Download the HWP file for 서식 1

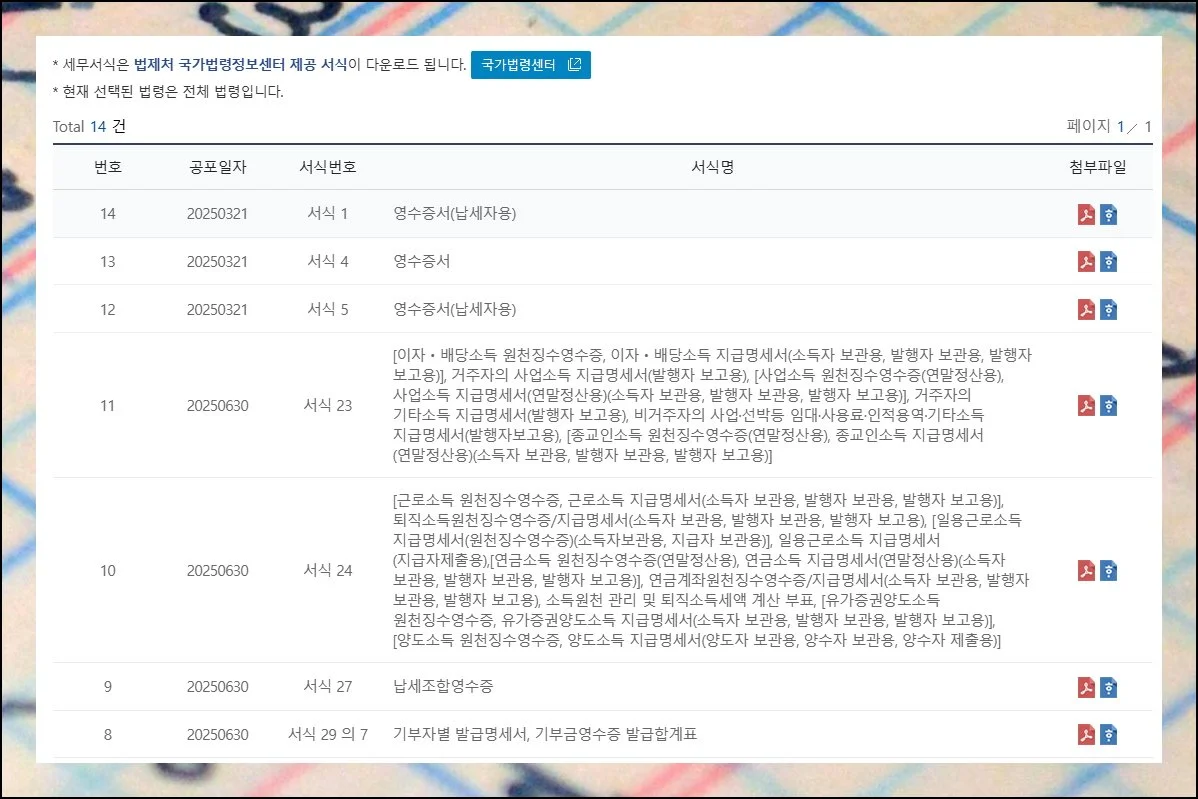pyautogui.click(x=1108, y=214)
